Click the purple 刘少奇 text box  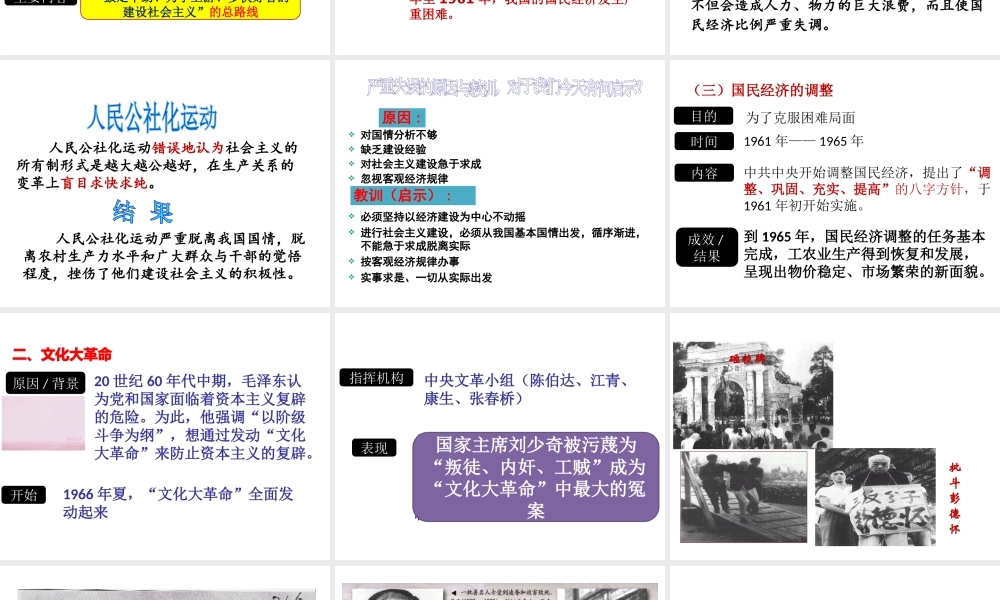click(x=536, y=477)
